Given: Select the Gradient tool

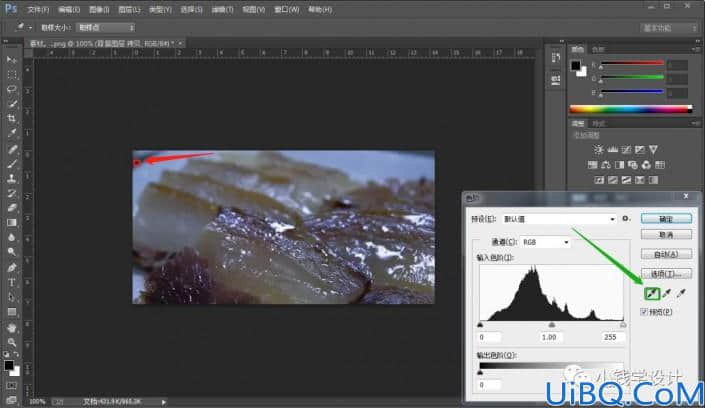Looking at the screenshot, I should click(x=12, y=223).
